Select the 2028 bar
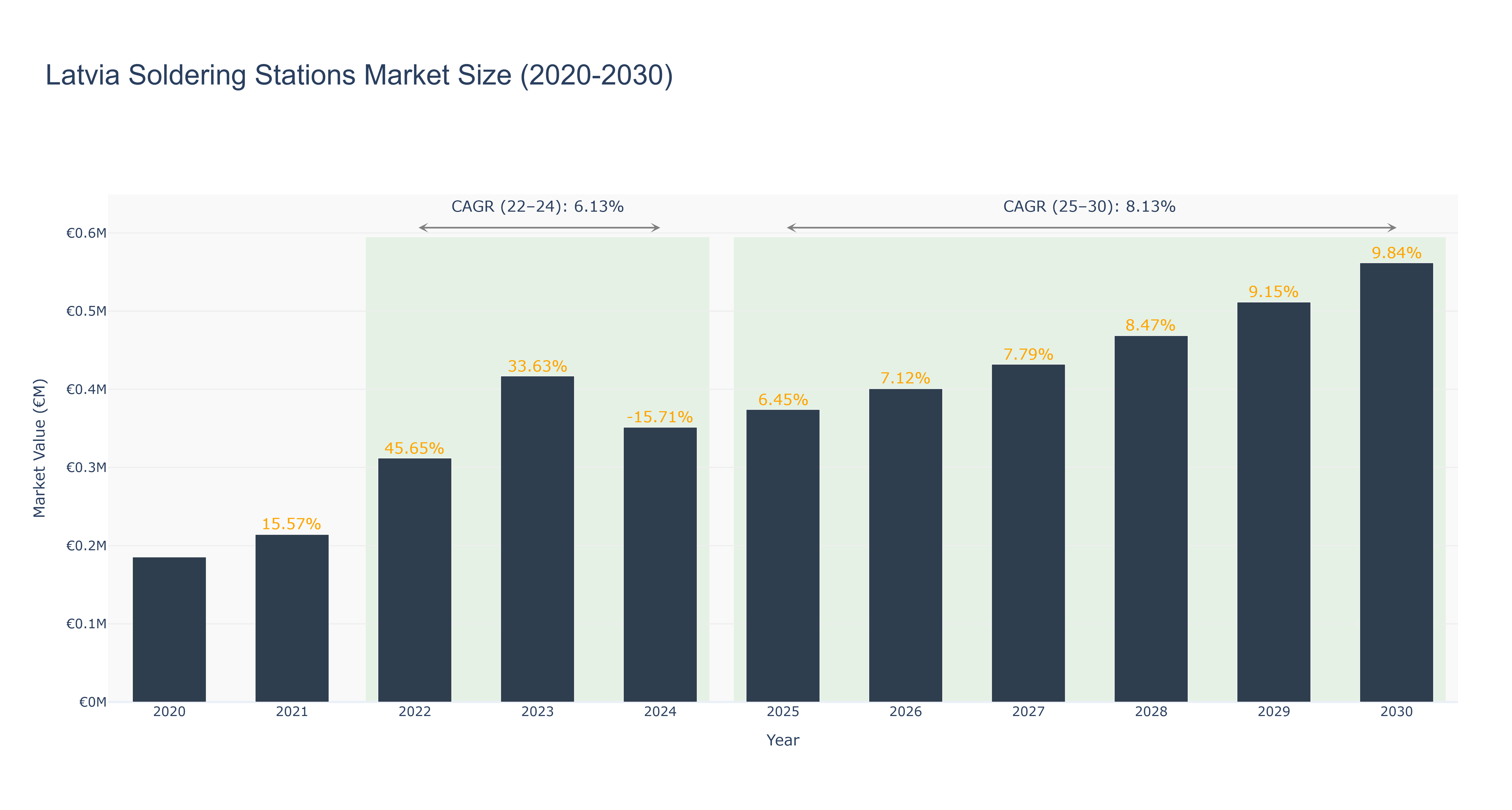This screenshot has height=810, width=1512. [x=1150, y=519]
